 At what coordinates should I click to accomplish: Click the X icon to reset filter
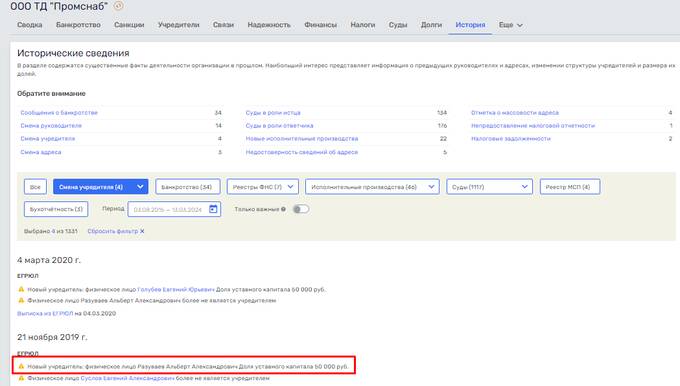click(x=142, y=231)
